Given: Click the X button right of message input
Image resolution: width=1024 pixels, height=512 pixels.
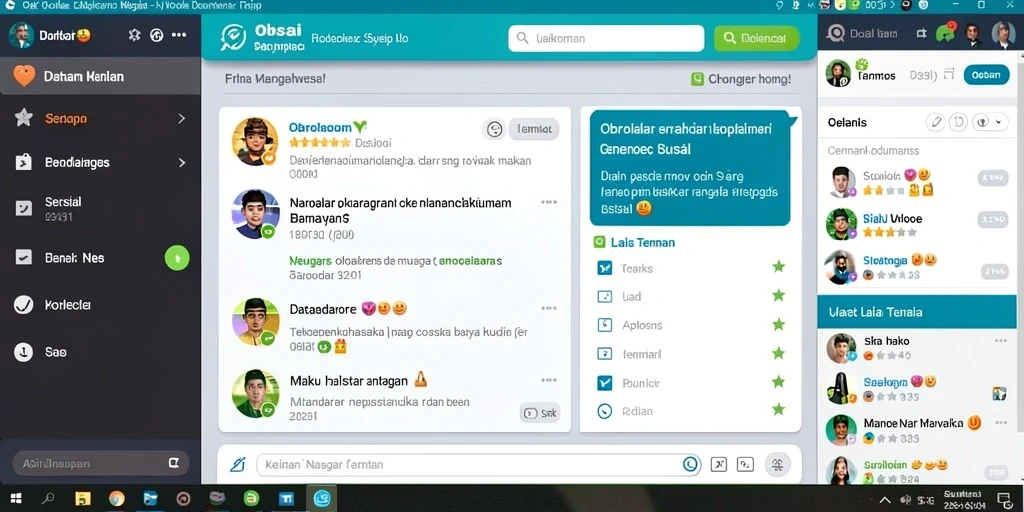Looking at the screenshot, I should (x=718, y=464).
